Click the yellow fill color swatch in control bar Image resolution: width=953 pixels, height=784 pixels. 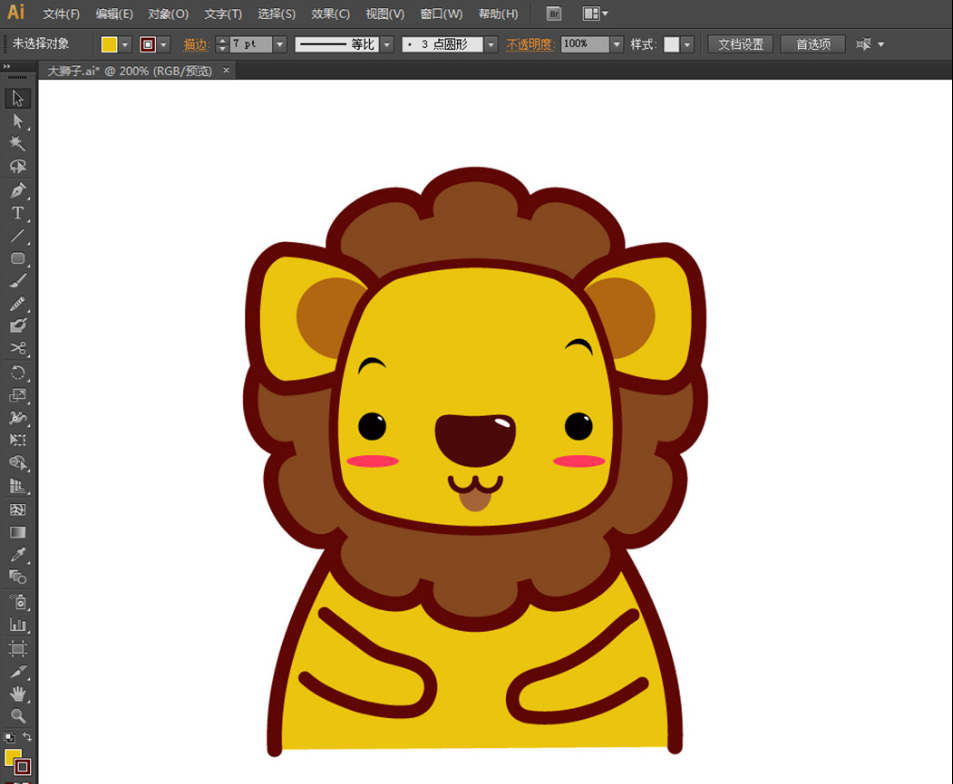[109, 44]
